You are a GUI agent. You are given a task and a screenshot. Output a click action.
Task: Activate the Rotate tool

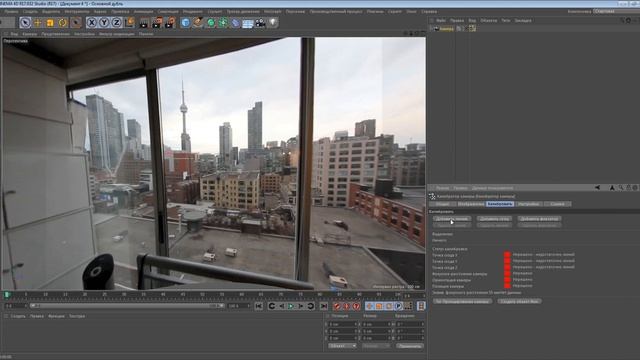click(x=63, y=22)
